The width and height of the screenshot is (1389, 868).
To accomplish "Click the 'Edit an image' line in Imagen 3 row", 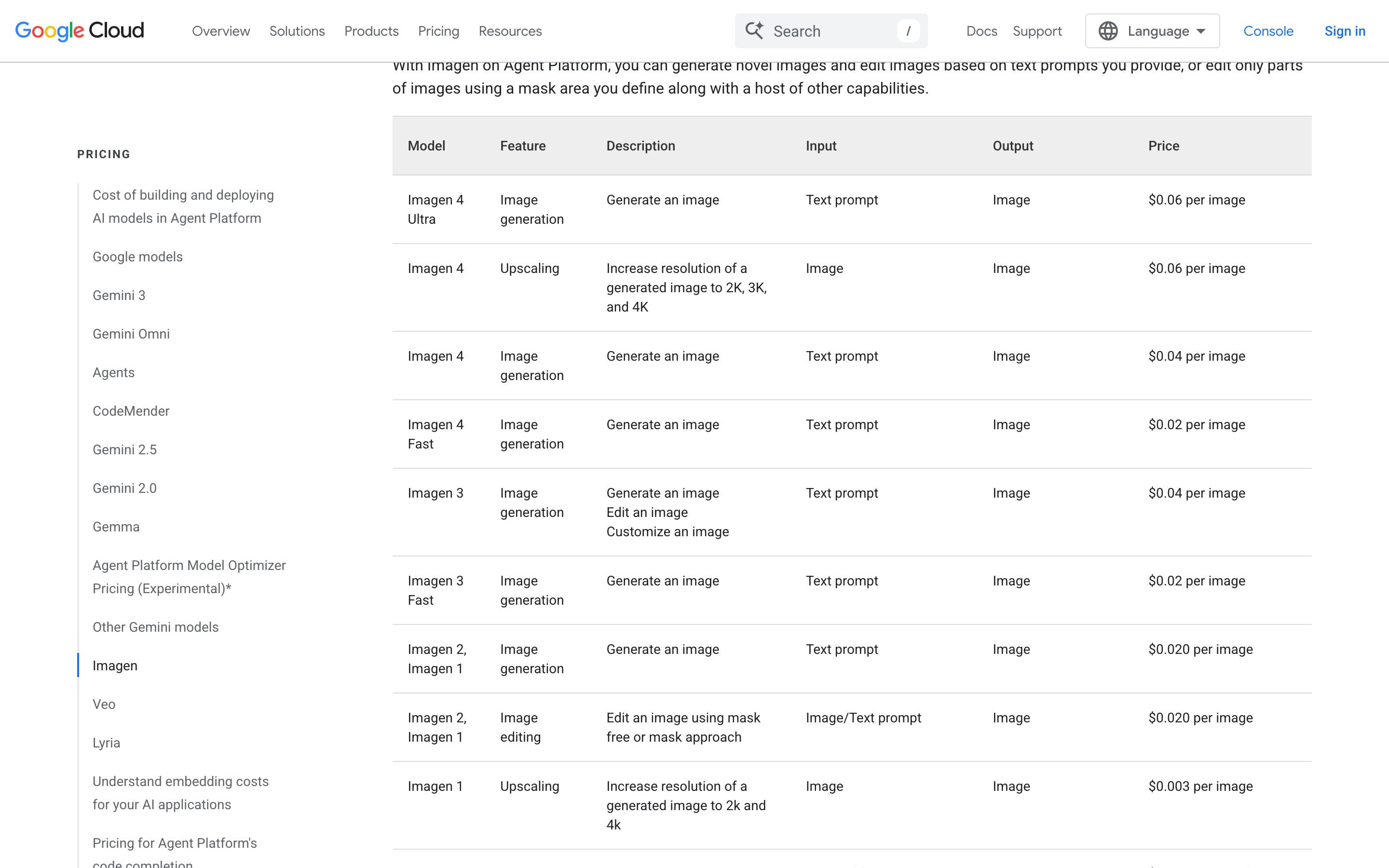I will 647,512.
